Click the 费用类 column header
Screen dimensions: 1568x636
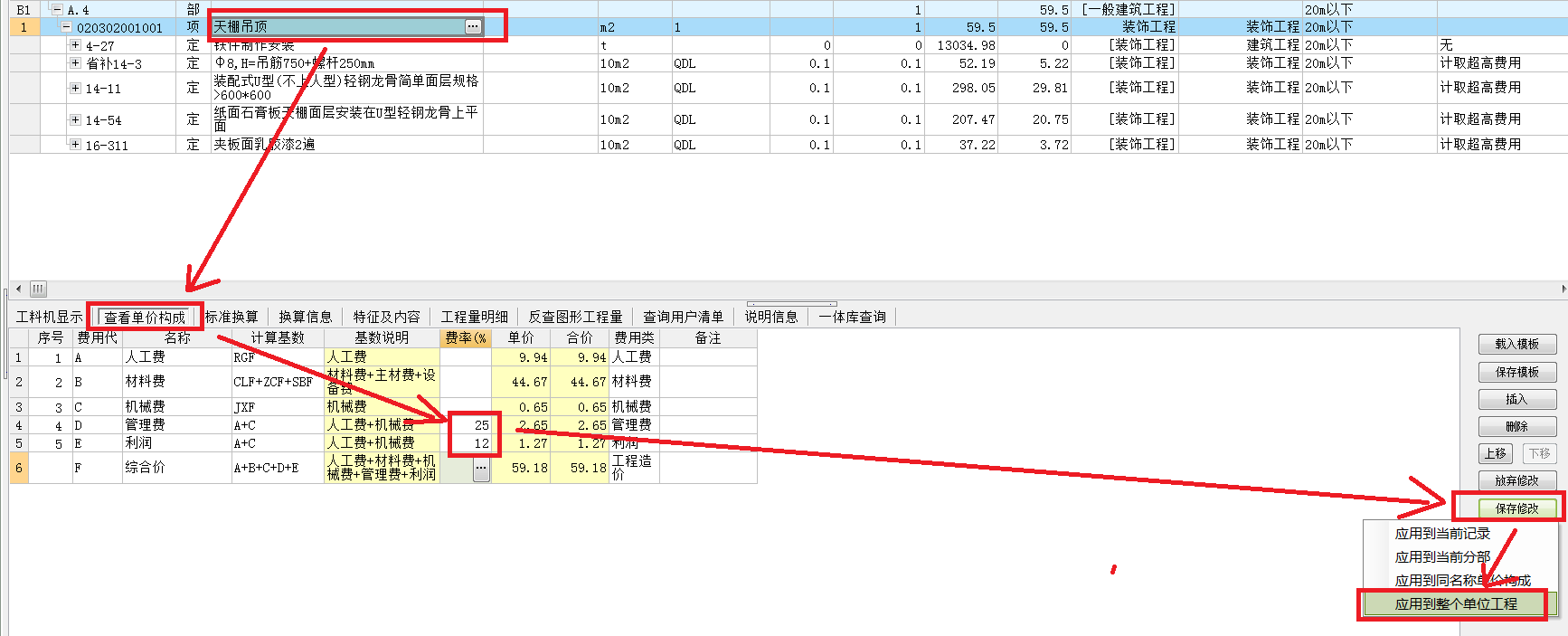[x=634, y=337]
